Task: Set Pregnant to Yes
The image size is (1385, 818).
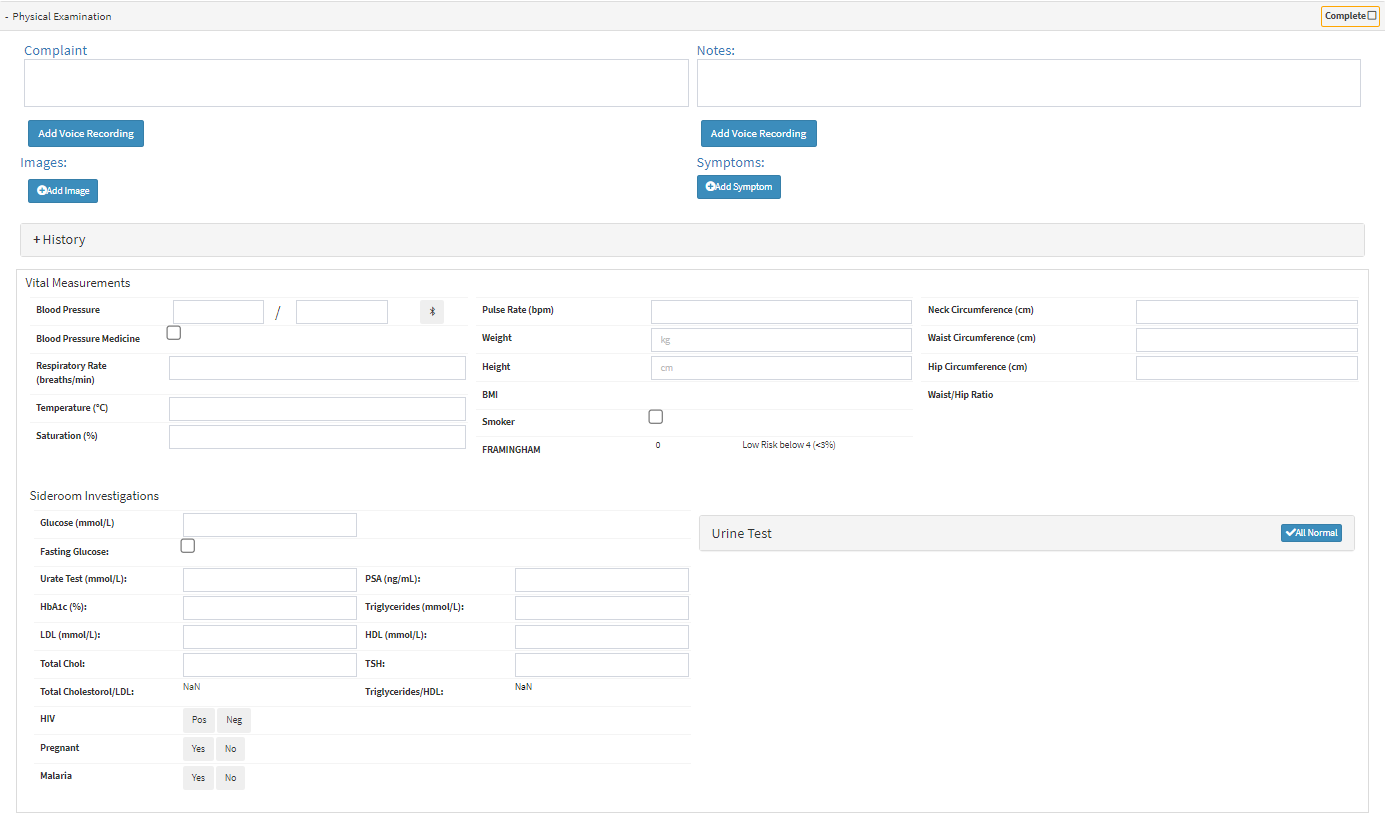Action: [198, 749]
